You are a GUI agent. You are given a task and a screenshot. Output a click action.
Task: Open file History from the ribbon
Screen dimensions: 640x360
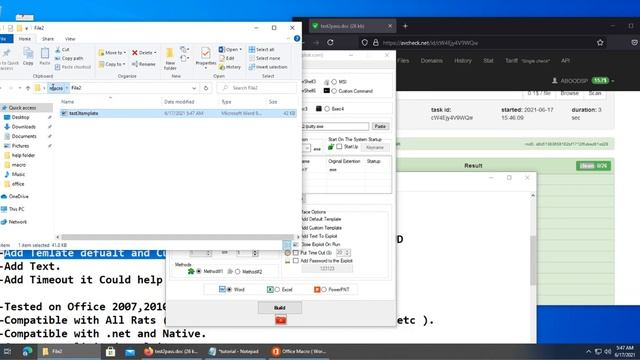pos(229,67)
